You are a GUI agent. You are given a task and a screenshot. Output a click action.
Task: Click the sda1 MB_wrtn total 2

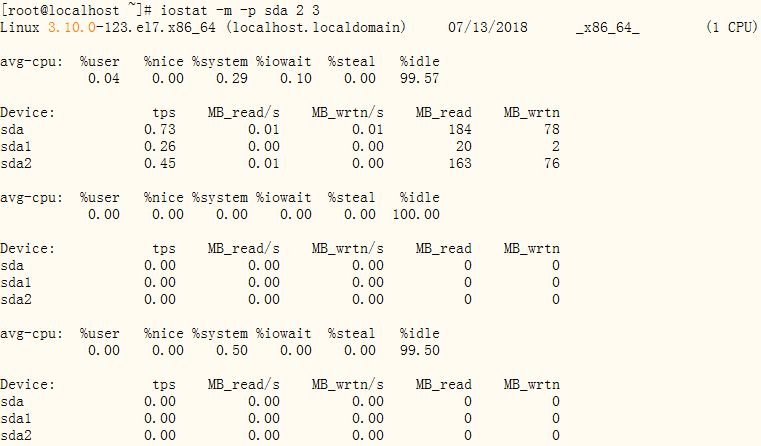556,147
